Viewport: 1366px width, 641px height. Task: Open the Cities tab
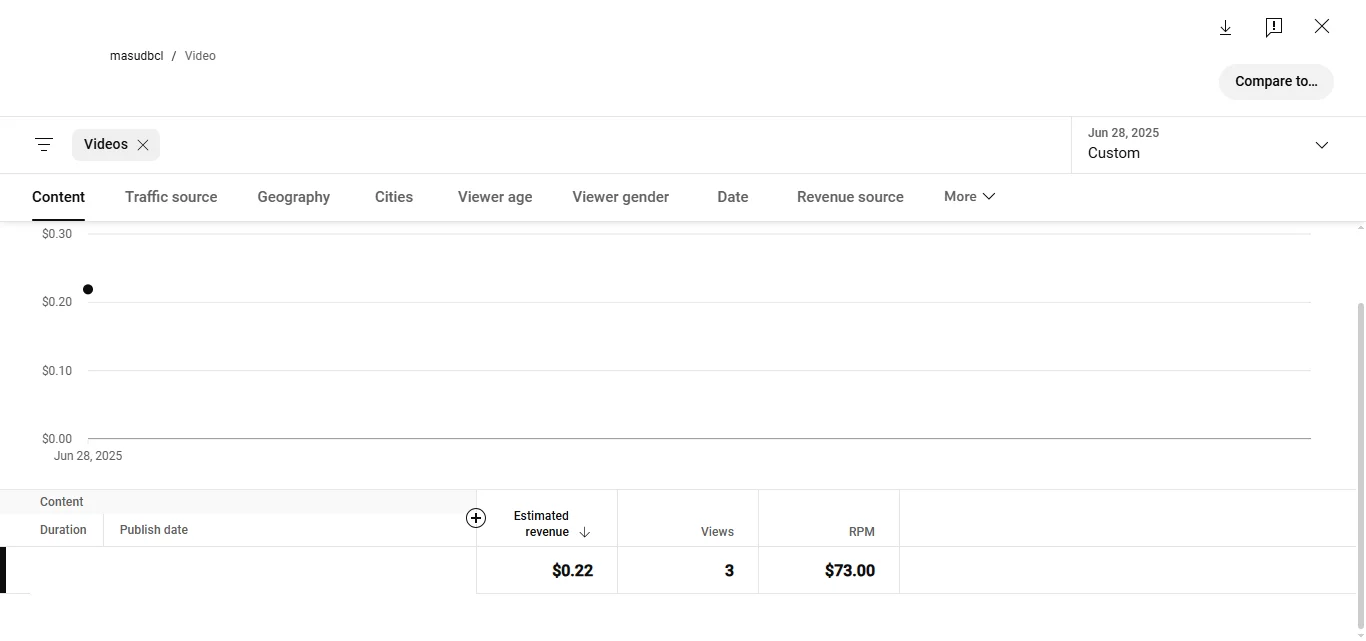pos(394,197)
